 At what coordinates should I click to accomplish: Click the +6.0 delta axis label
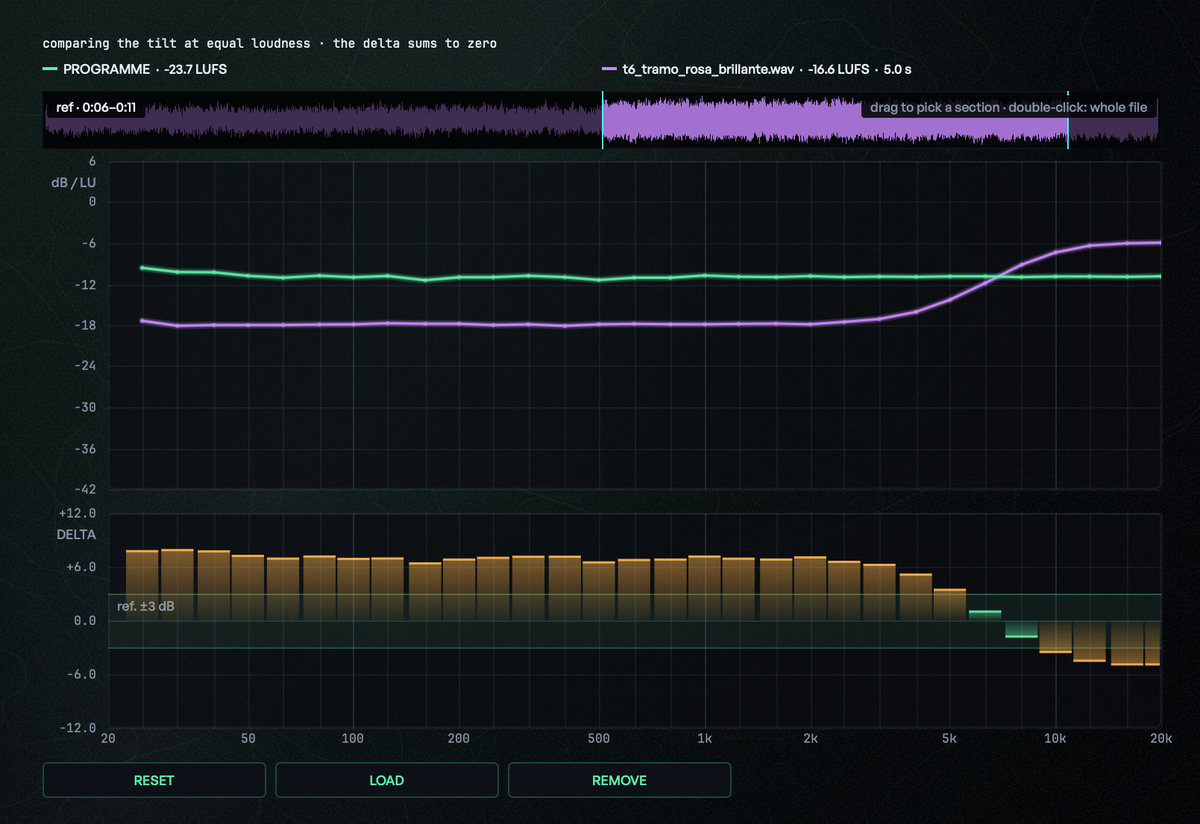tap(80, 566)
